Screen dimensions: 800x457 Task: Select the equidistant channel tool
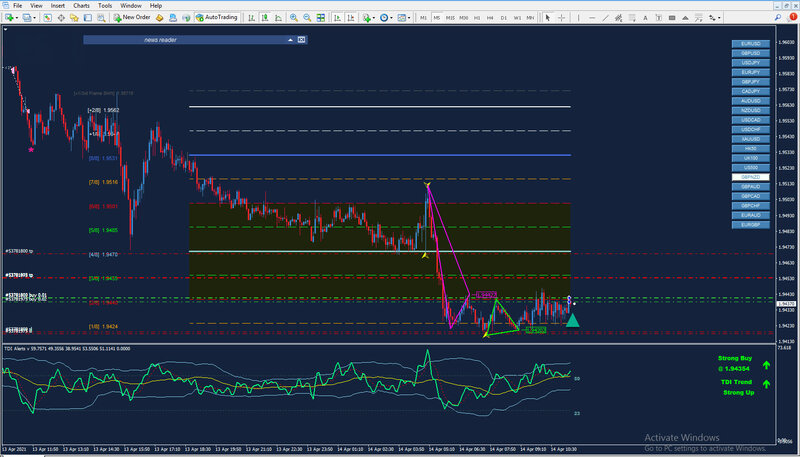(x=618, y=18)
